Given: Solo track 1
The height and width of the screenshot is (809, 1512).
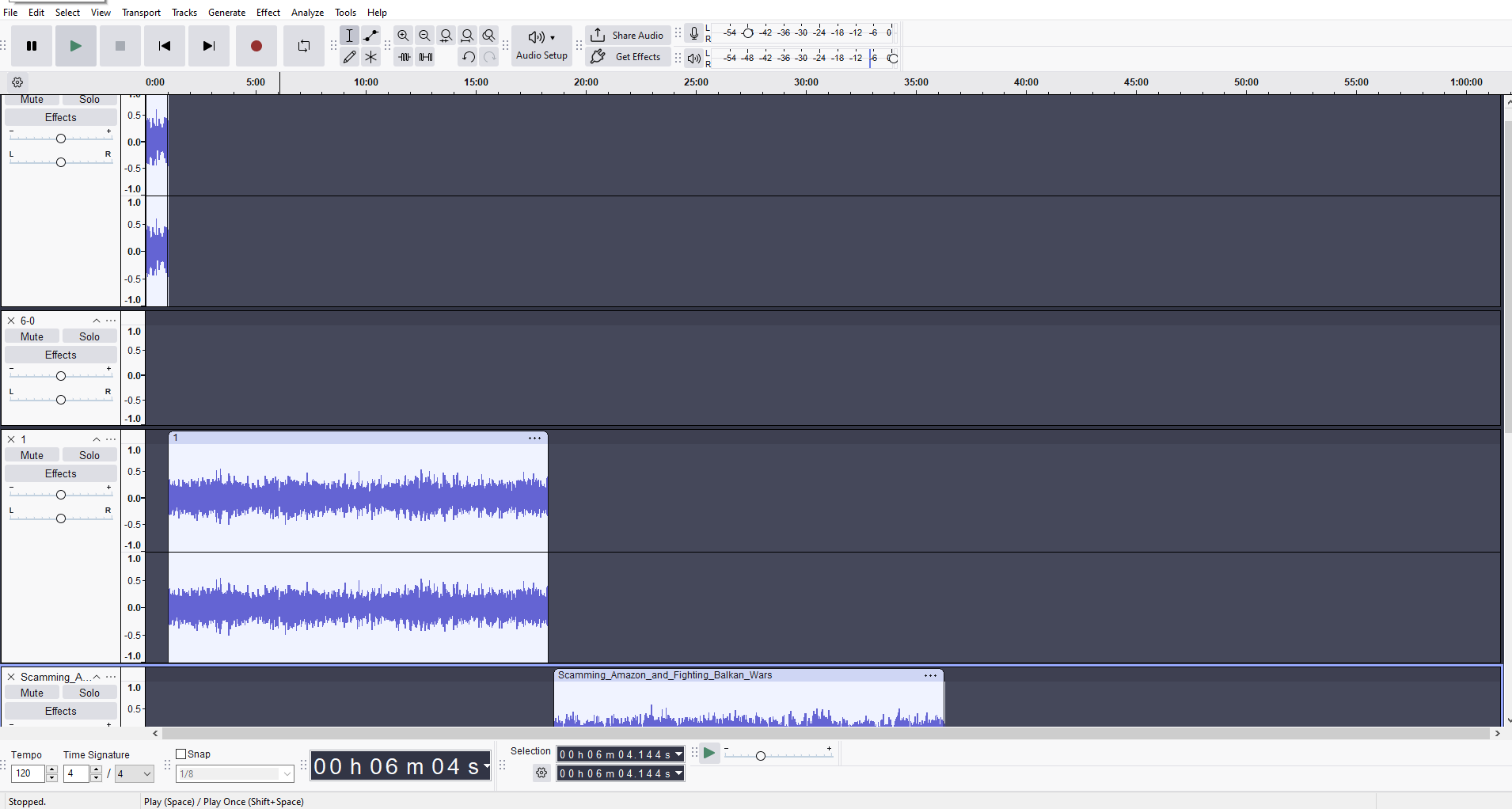Looking at the screenshot, I should click(x=89, y=455).
